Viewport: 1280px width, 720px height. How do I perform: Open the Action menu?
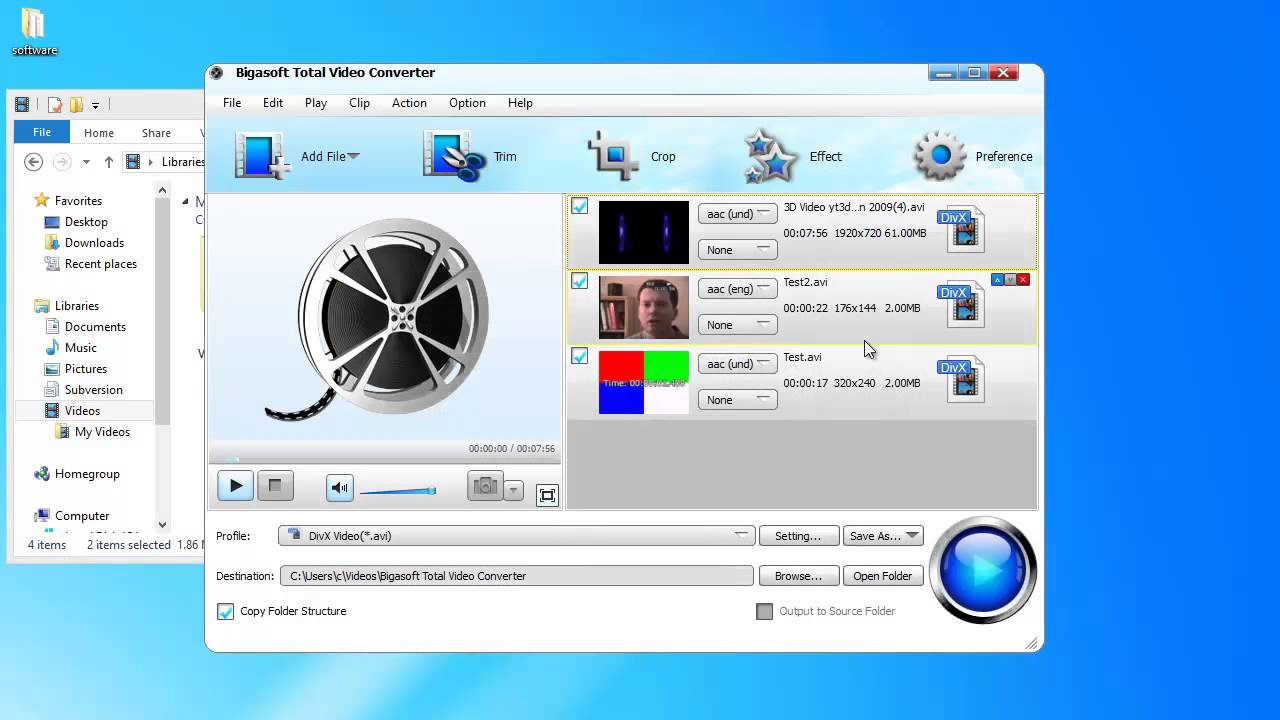409,103
